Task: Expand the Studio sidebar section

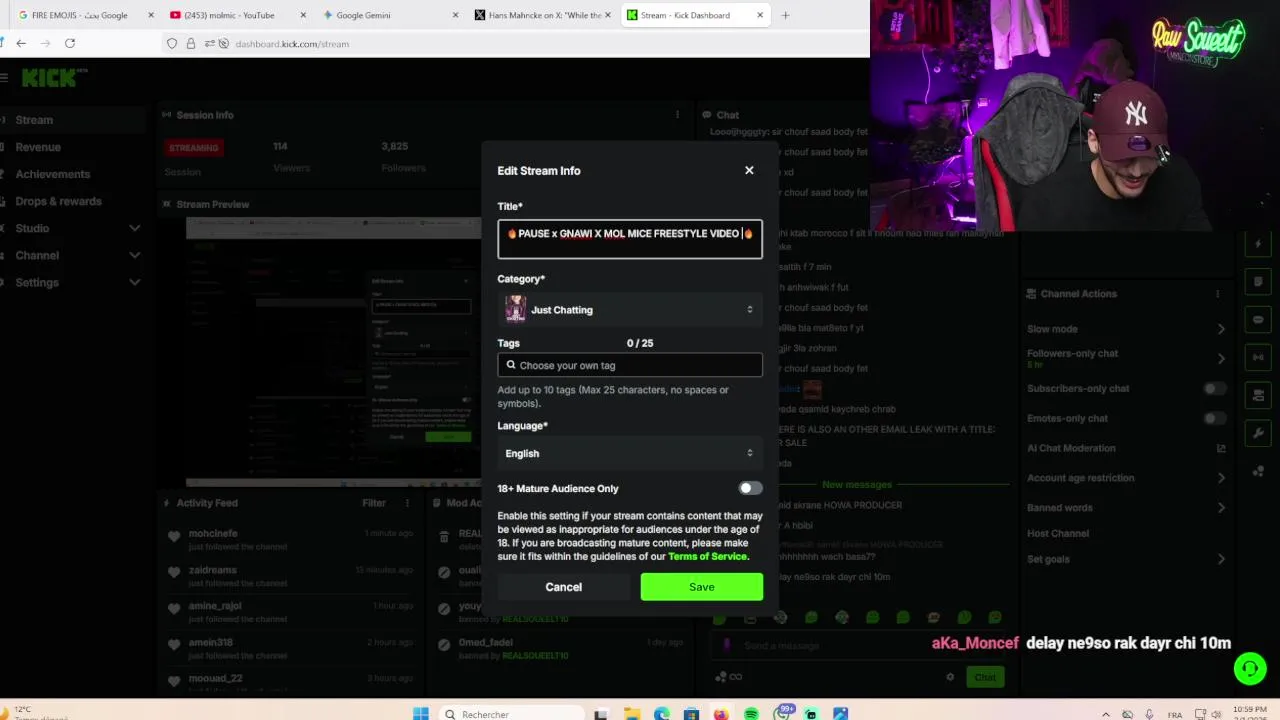Action: click(72, 228)
